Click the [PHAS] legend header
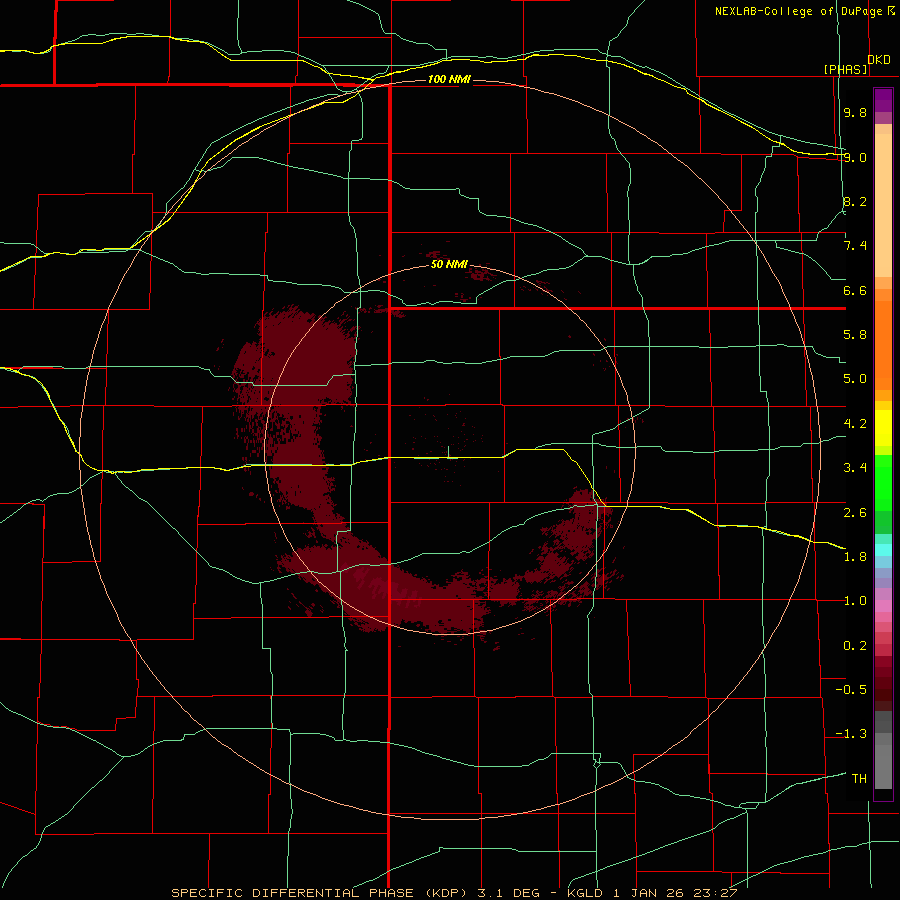The width and height of the screenshot is (900, 900). [846, 69]
